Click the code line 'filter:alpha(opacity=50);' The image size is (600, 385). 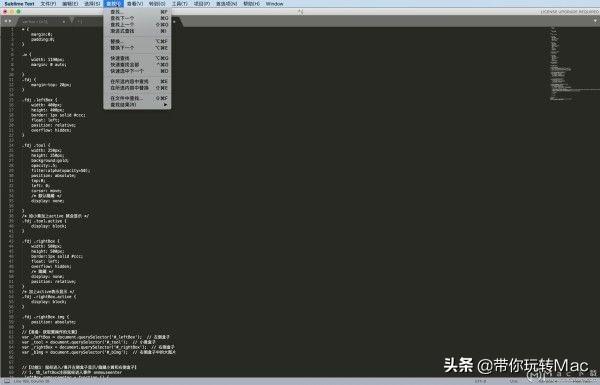coord(61,171)
